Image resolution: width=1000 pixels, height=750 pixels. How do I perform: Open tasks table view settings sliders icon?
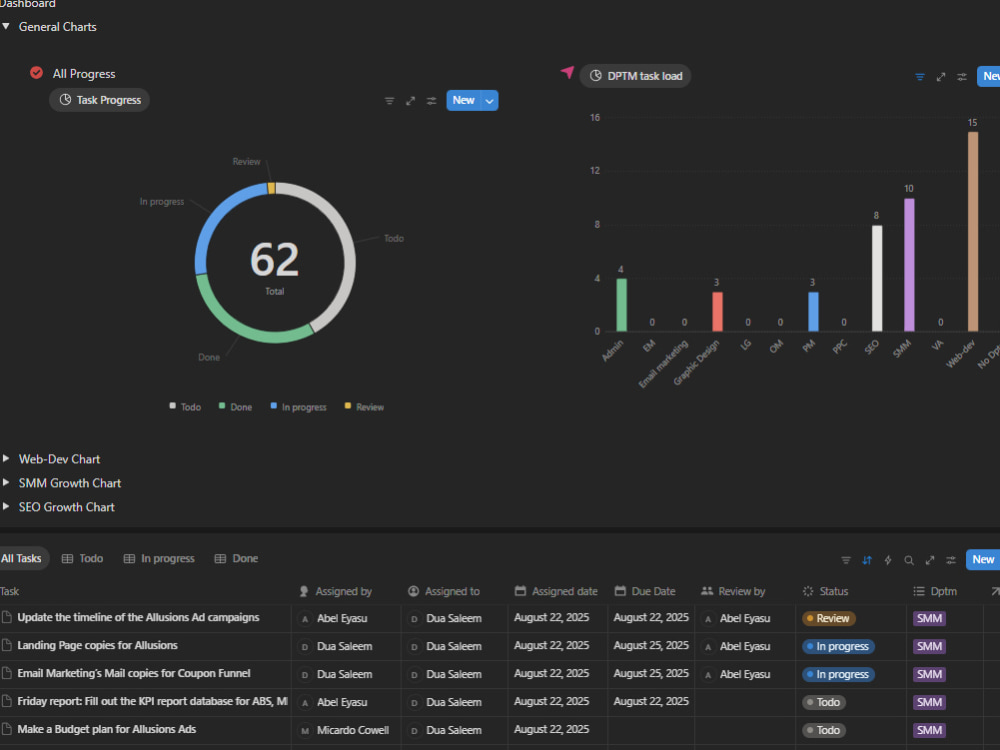pos(951,560)
